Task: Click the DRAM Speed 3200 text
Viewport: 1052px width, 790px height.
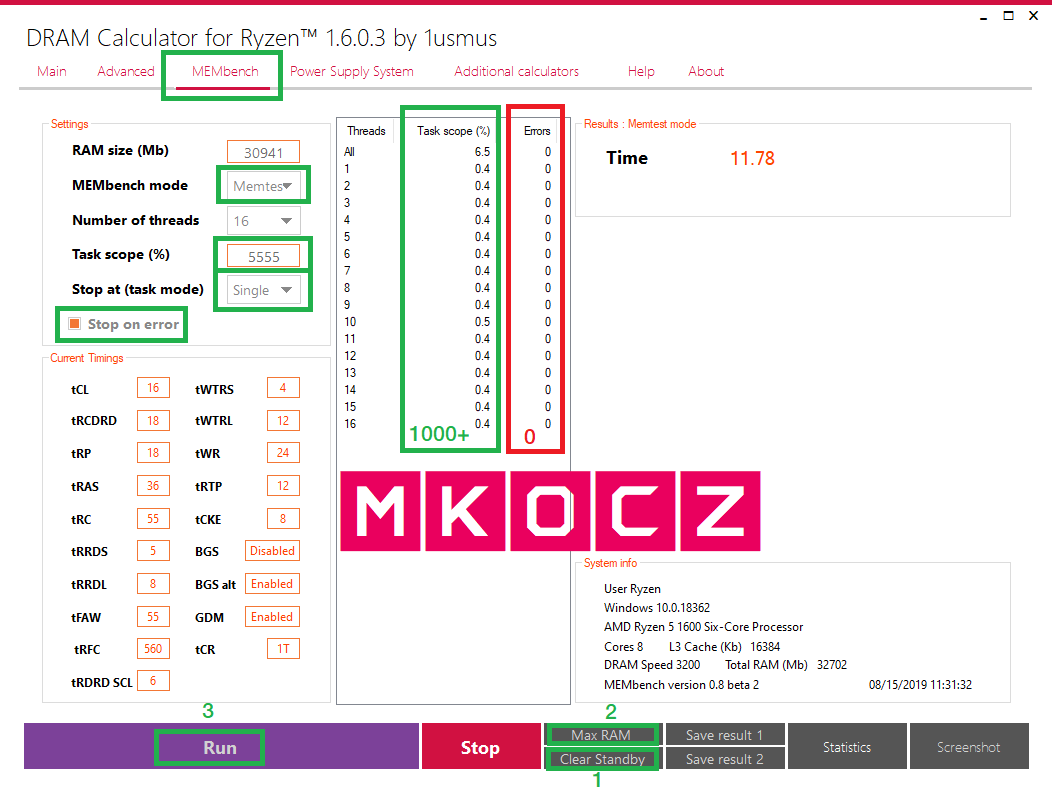Action: tap(651, 664)
